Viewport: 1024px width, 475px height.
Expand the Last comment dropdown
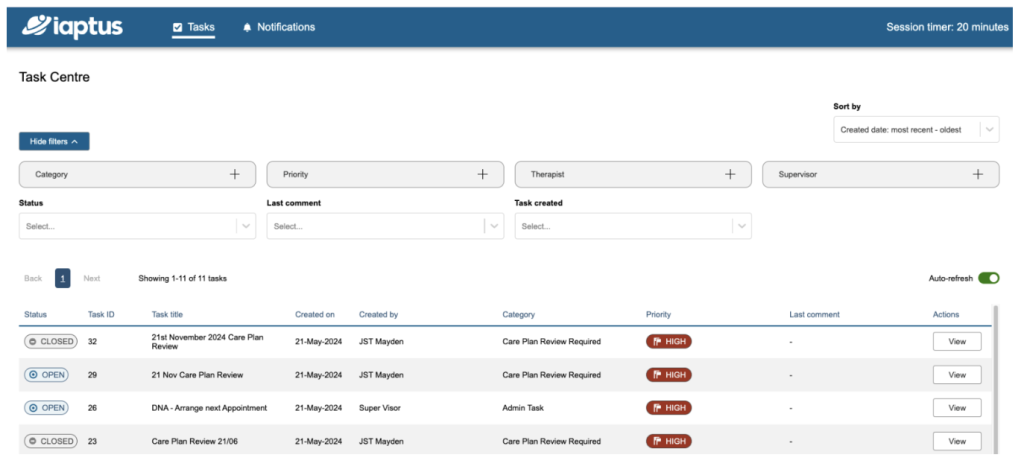tap(385, 227)
